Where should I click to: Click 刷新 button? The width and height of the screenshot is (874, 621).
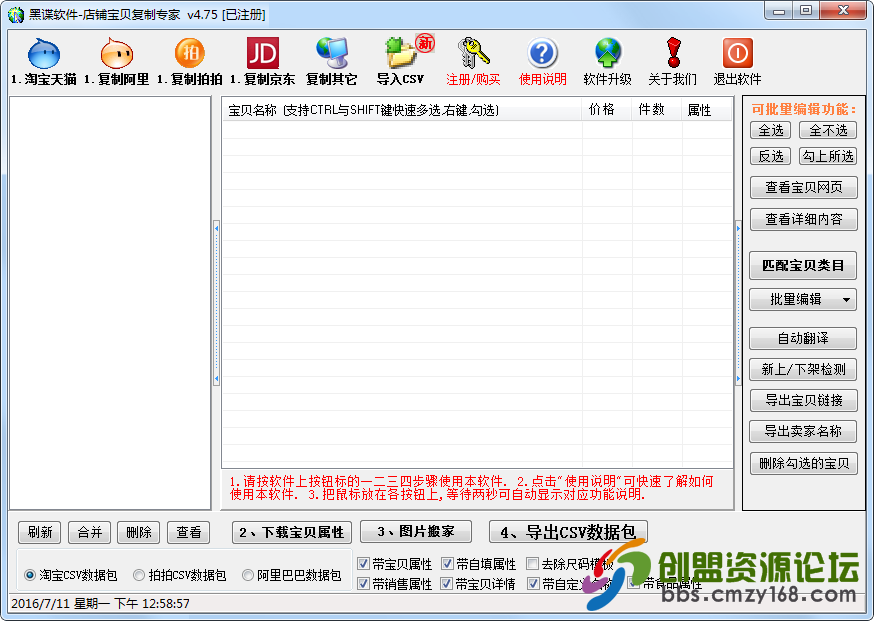[x=40, y=532]
